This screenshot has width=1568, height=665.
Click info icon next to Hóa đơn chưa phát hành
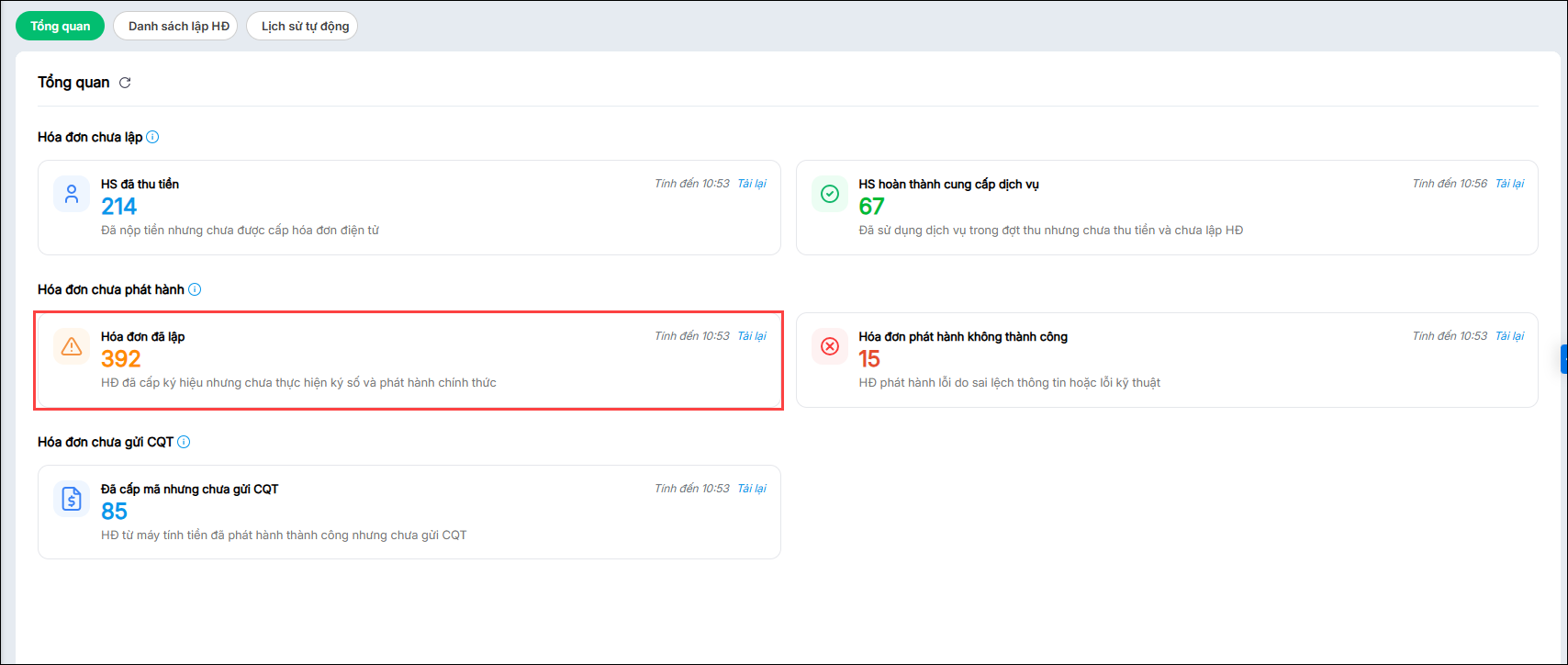tap(195, 289)
